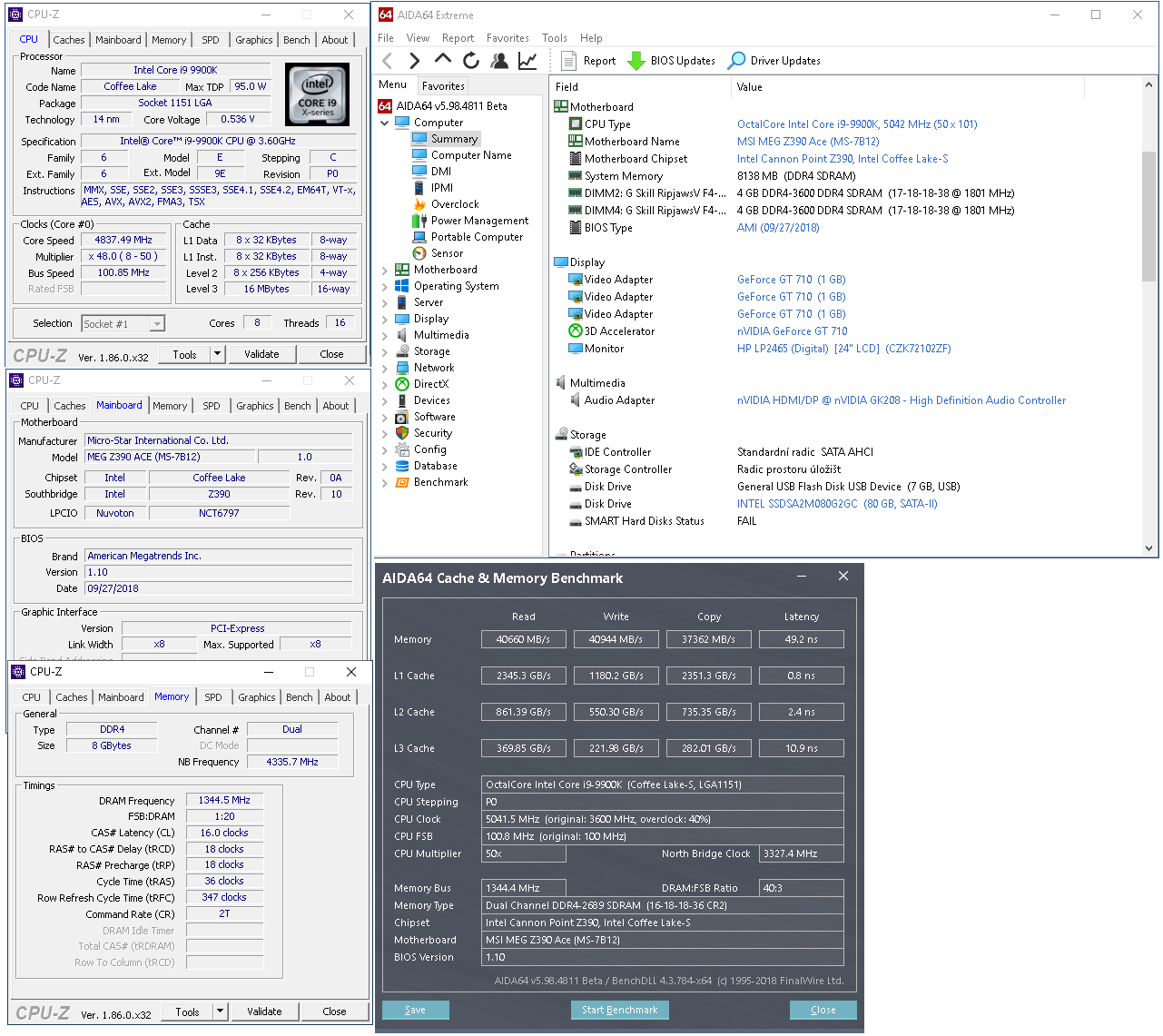Open Graphics tab in Mainboard CPU-Z window
The image size is (1163, 1036).
click(254, 406)
